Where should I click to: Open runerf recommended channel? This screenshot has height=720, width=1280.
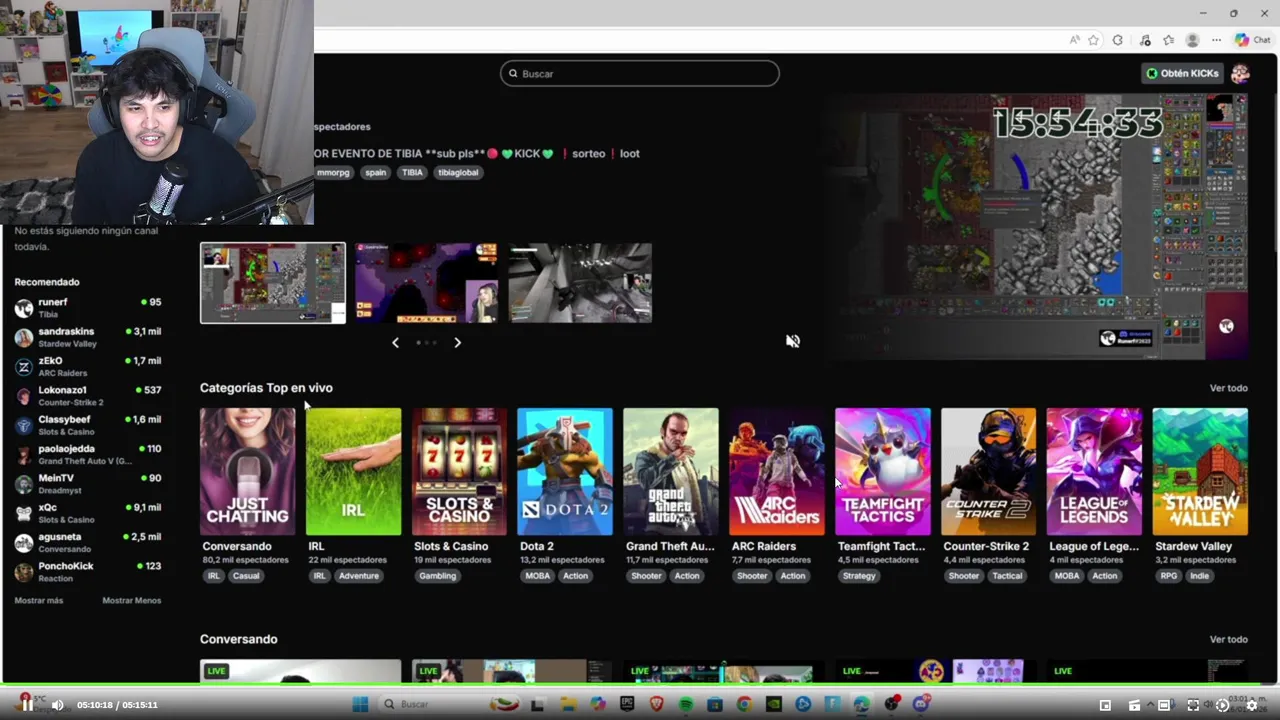point(88,308)
